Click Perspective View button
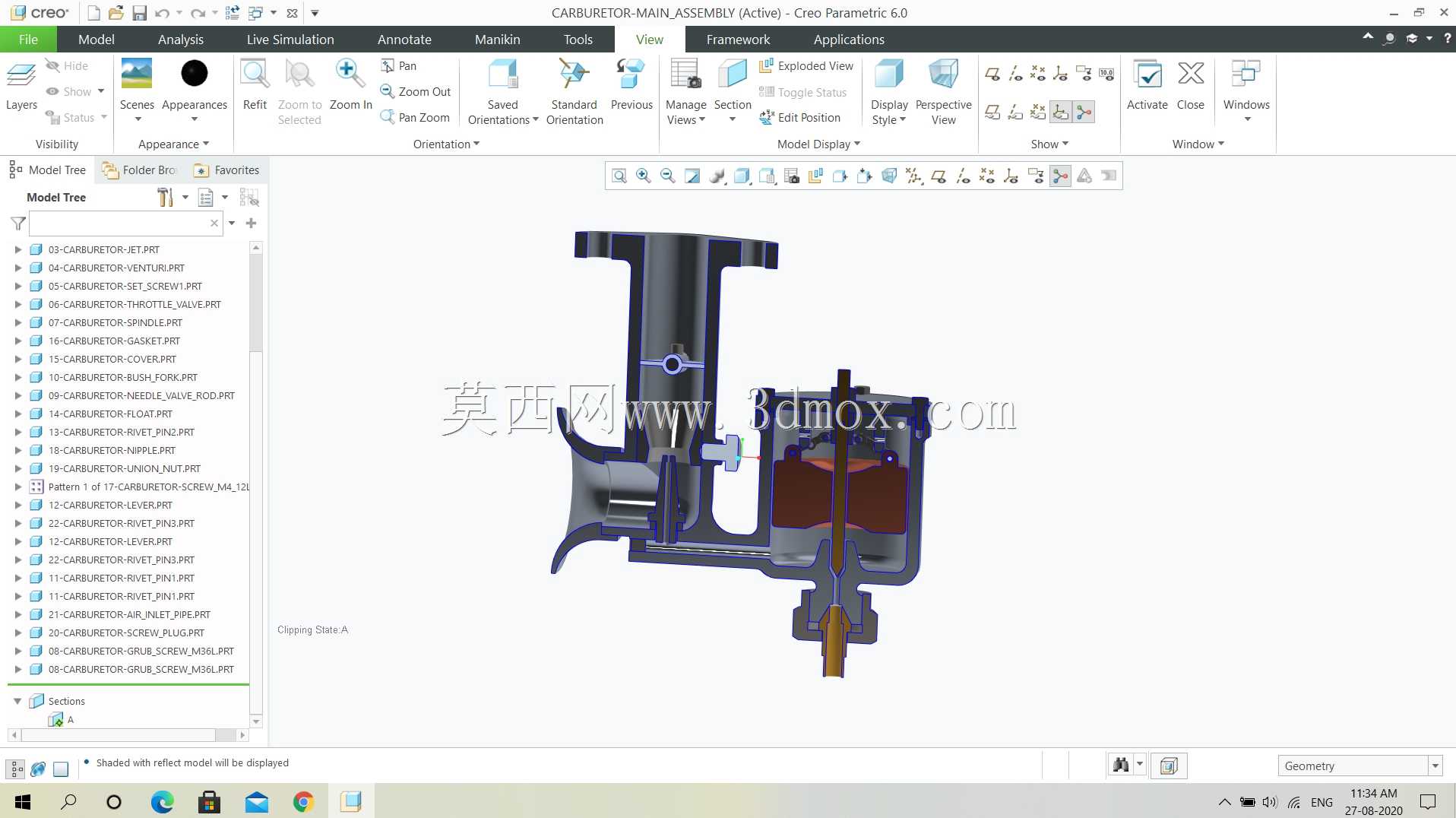Image resolution: width=1456 pixels, height=818 pixels. (x=943, y=91)
